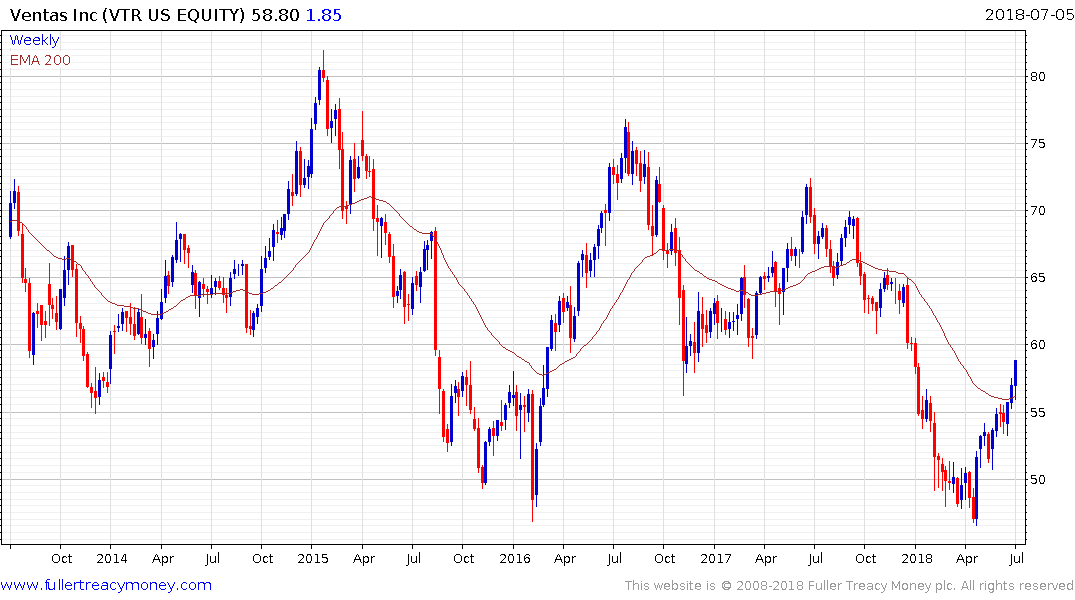
Task: Click the 60 price axis label
Action: pos(1037,345)
